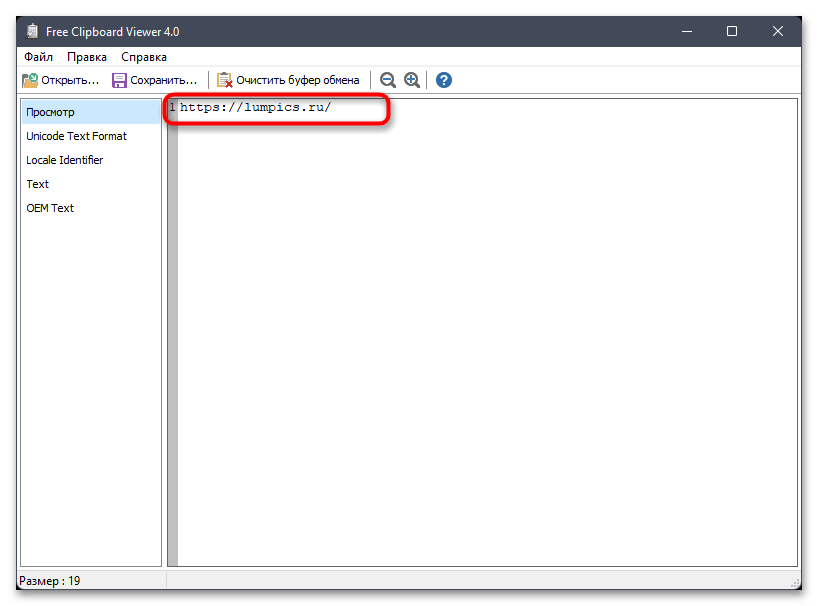
Task: Open the Файл menu
Action: (x=38, y=57)
